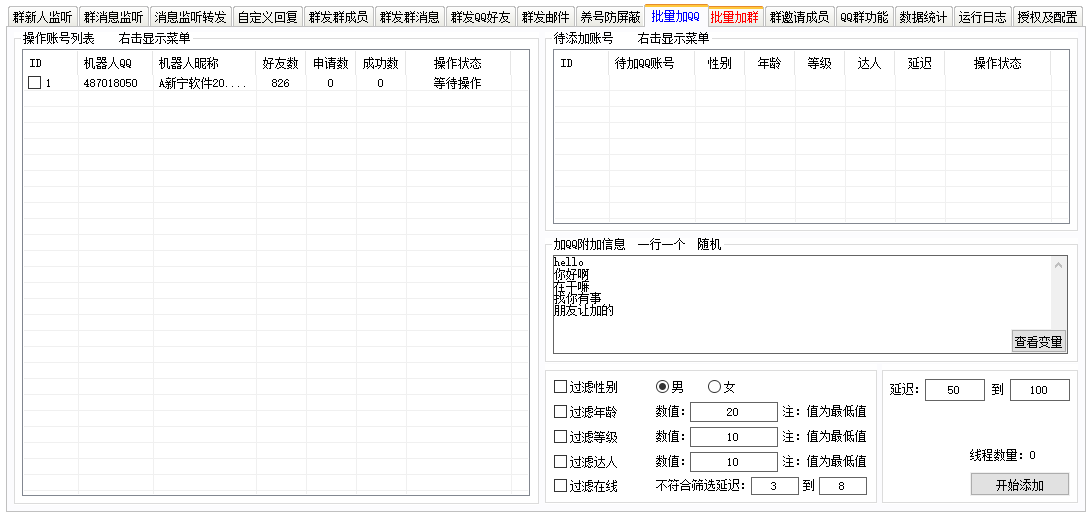Edit the 过滤等级 value field showing 10
This screenshot has height=518, width=1089.
[x=733, y=437]
